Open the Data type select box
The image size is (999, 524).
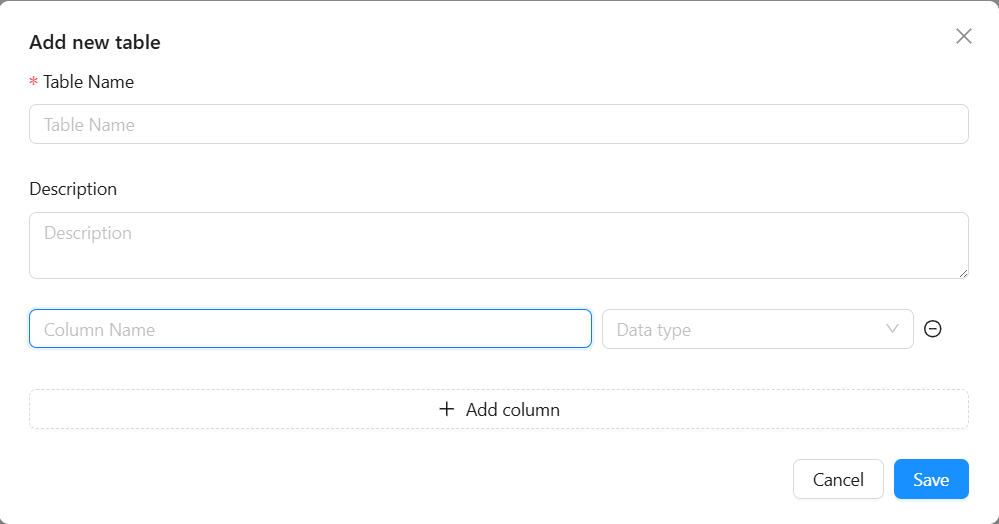(x=758, y=329)
